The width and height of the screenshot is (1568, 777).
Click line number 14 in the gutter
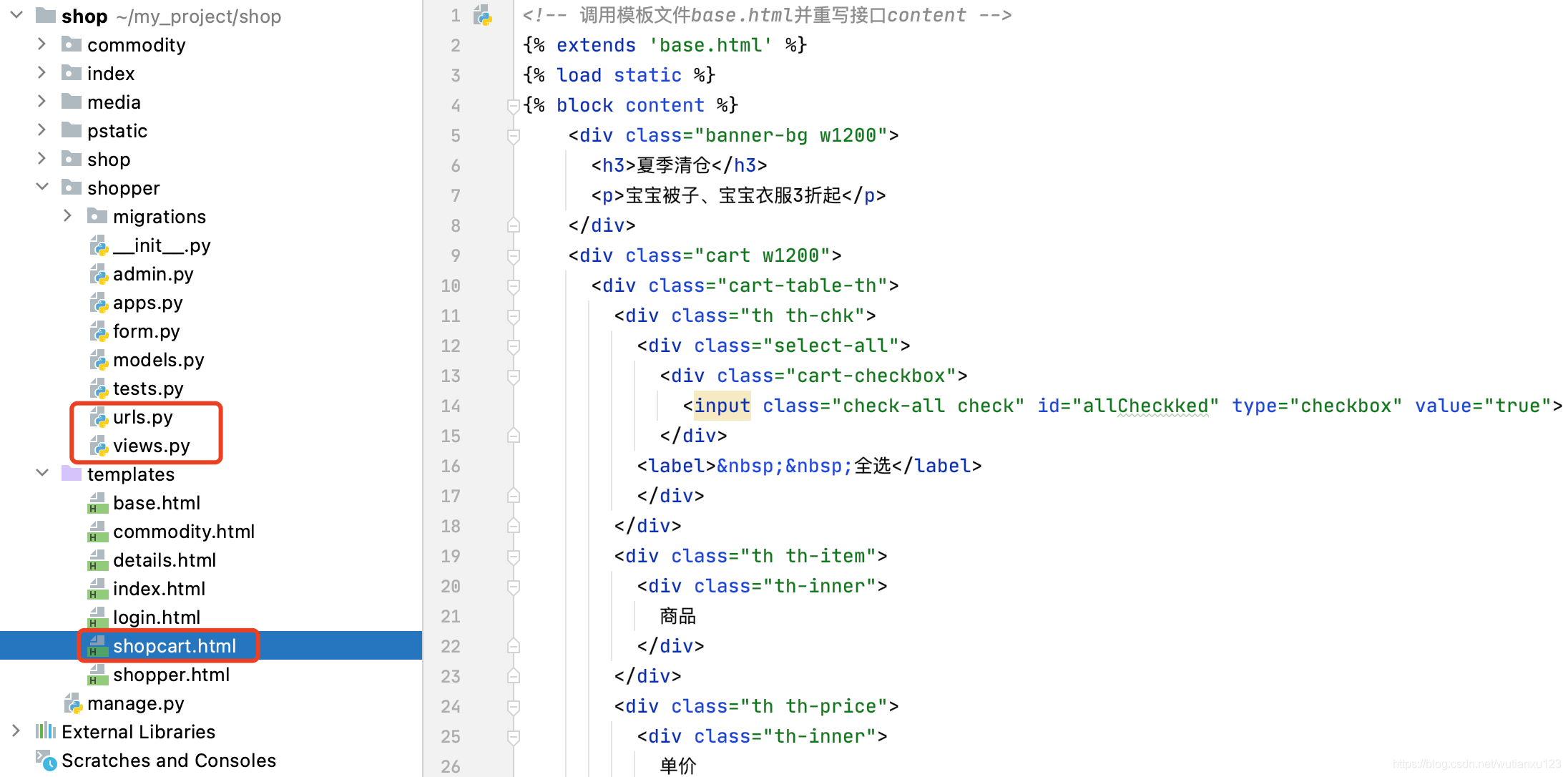451,406
